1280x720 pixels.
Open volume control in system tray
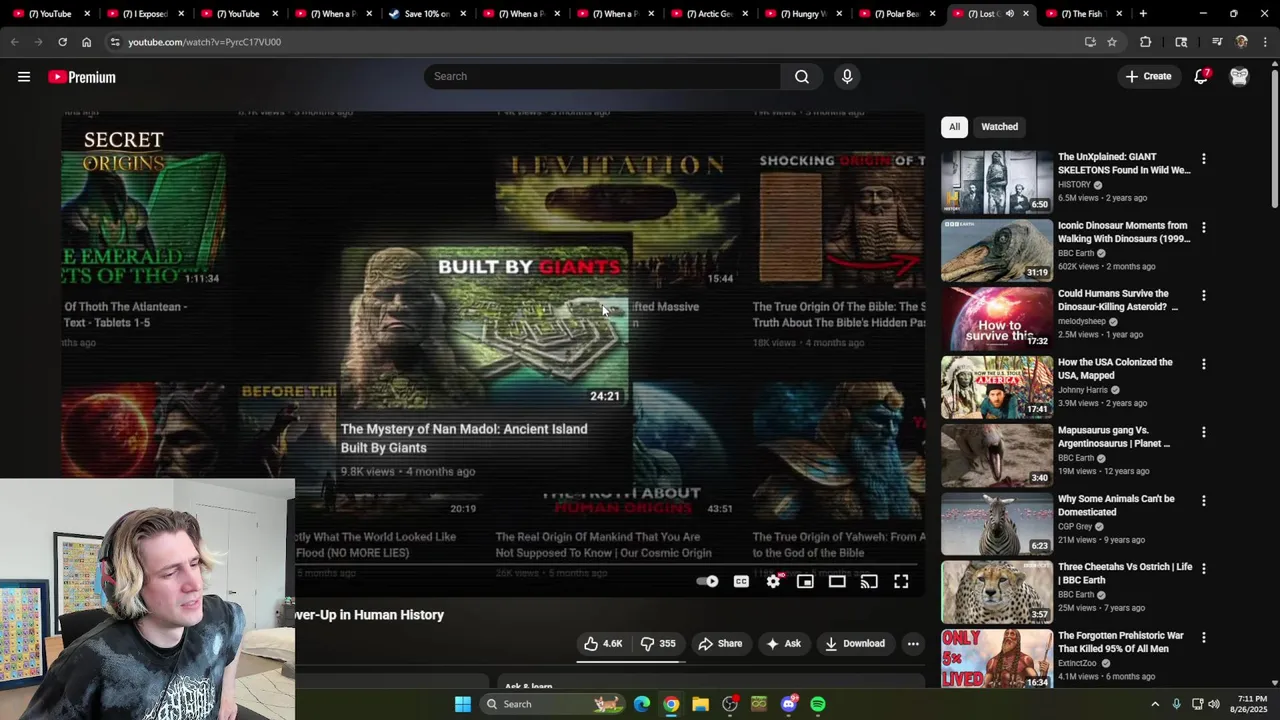1214,704
